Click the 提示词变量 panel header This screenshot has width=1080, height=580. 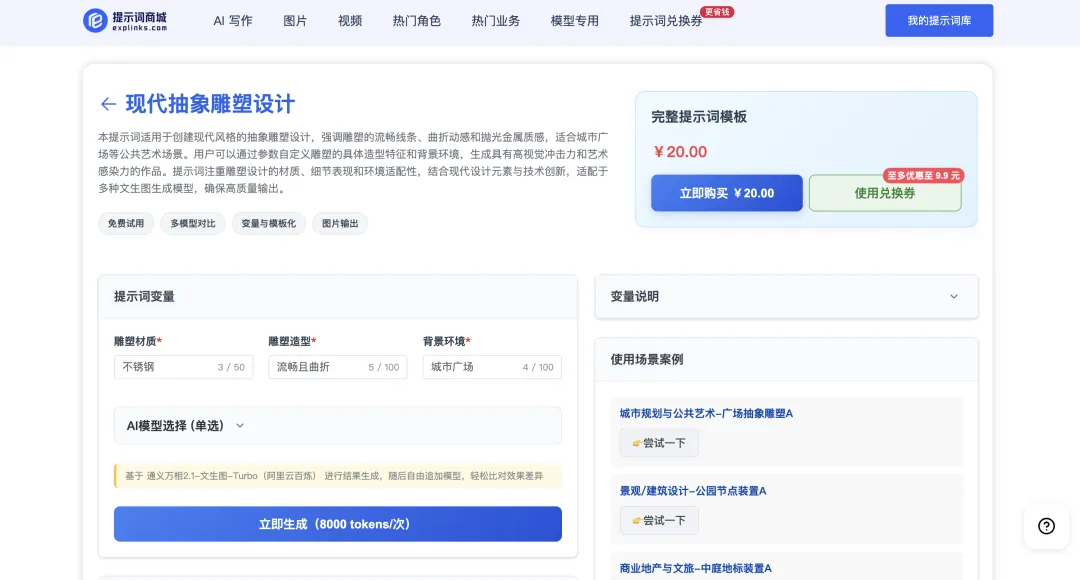[338, 297]
